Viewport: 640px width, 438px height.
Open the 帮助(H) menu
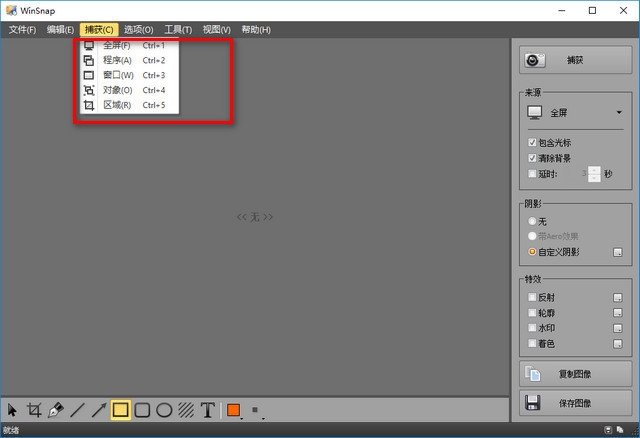coord(256,29)
